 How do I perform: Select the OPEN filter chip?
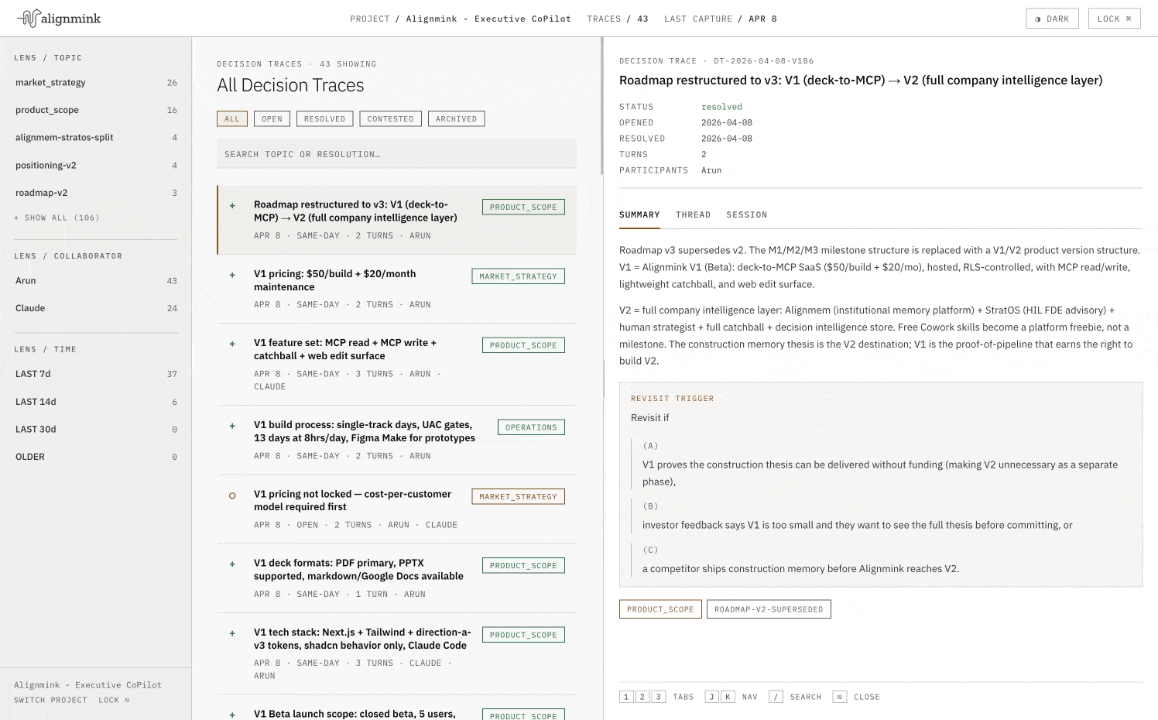(x=272, y=119)
